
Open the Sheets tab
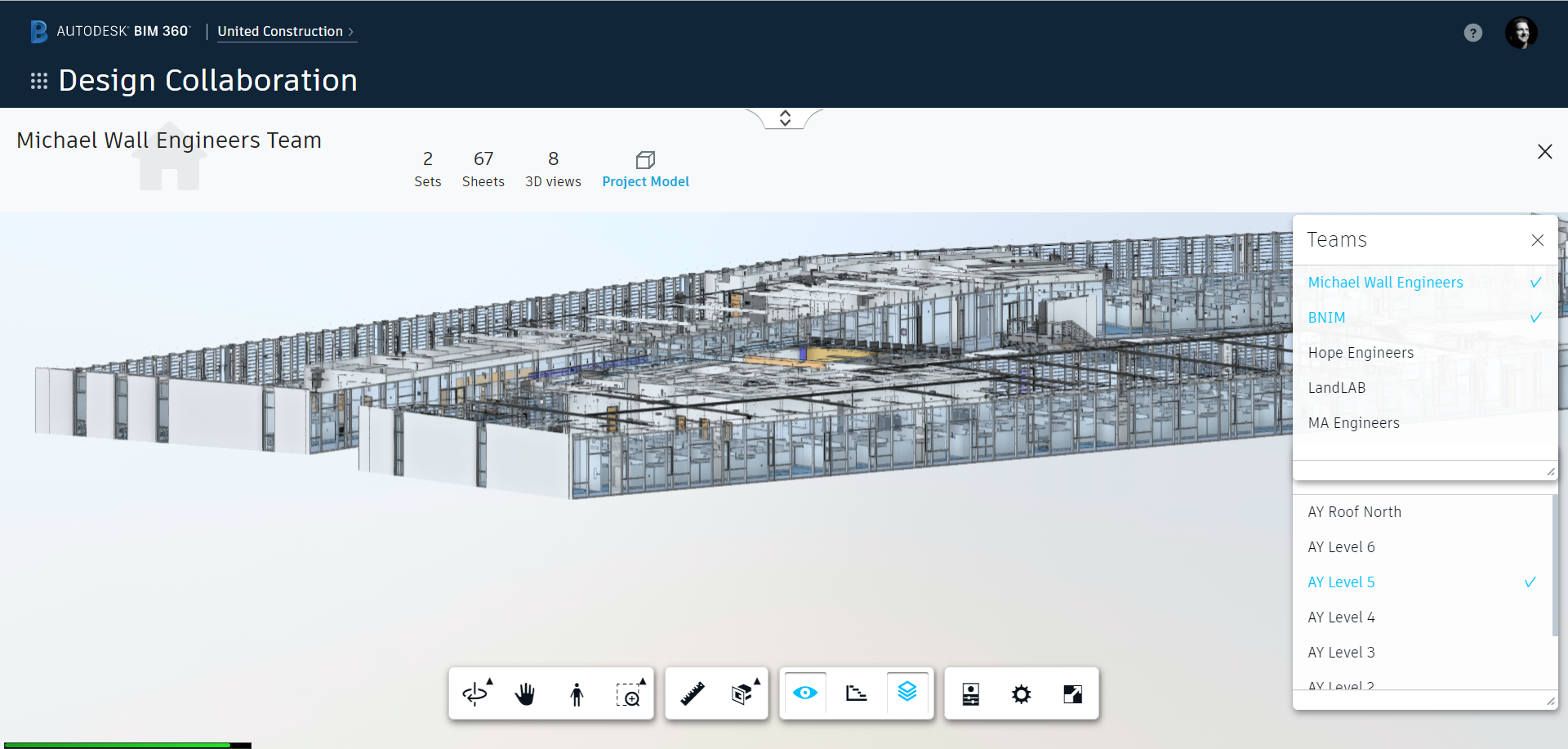(x=483, y=169)
